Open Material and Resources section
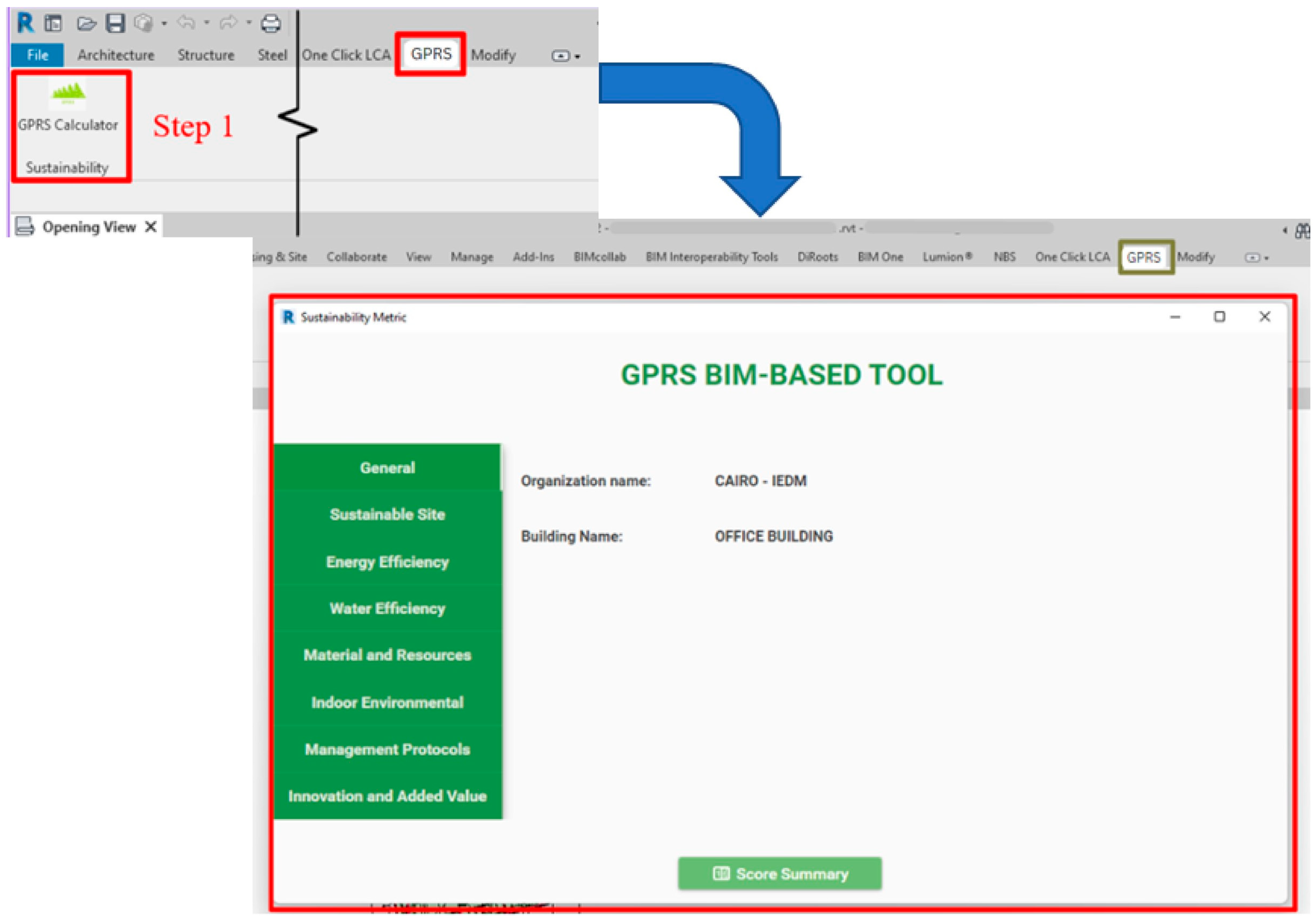This screenshot has width=1316, height=923. pyautogui.click(x=387, y=655)
